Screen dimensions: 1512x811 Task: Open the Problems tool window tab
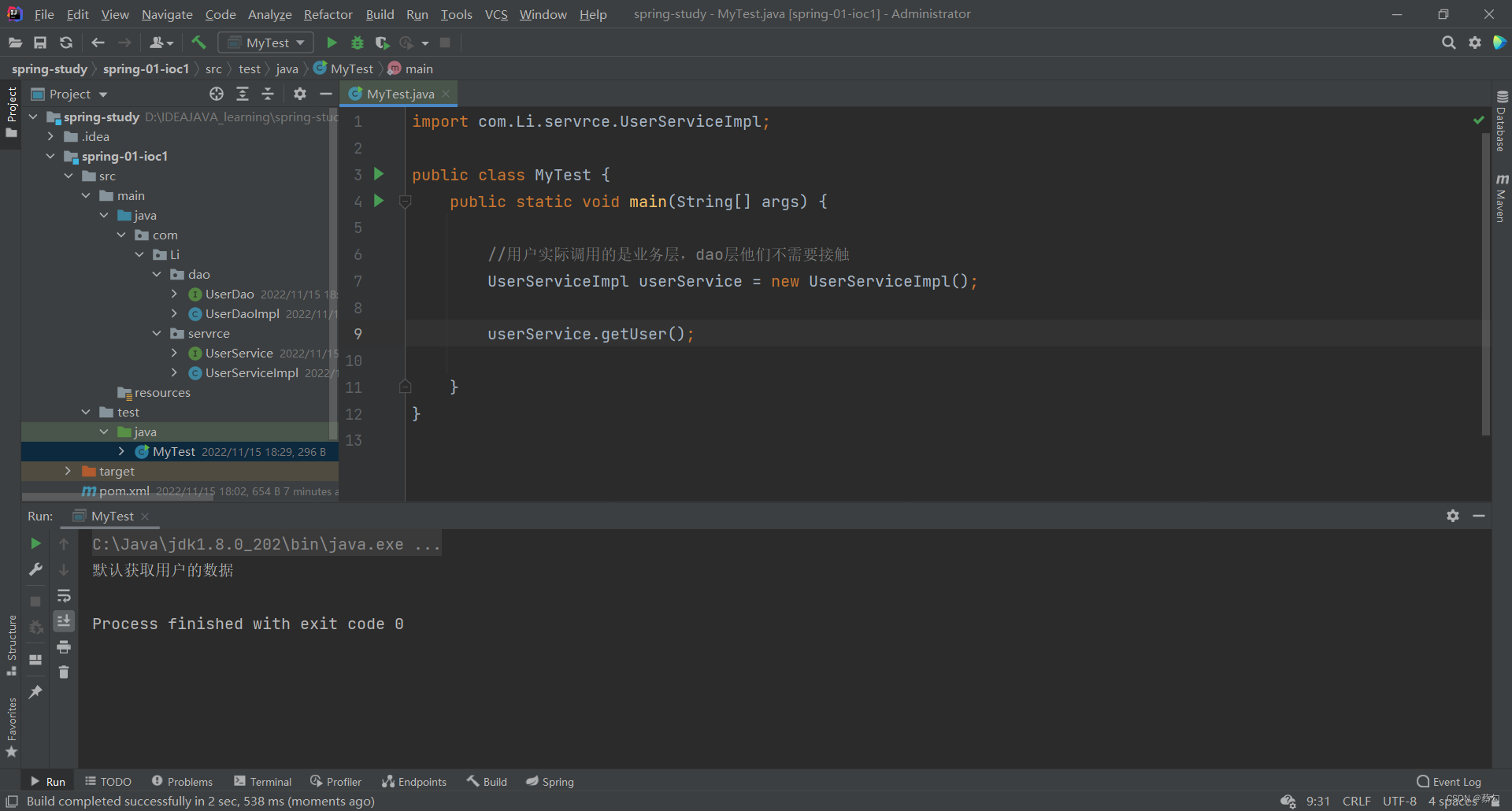click(182, 782)
